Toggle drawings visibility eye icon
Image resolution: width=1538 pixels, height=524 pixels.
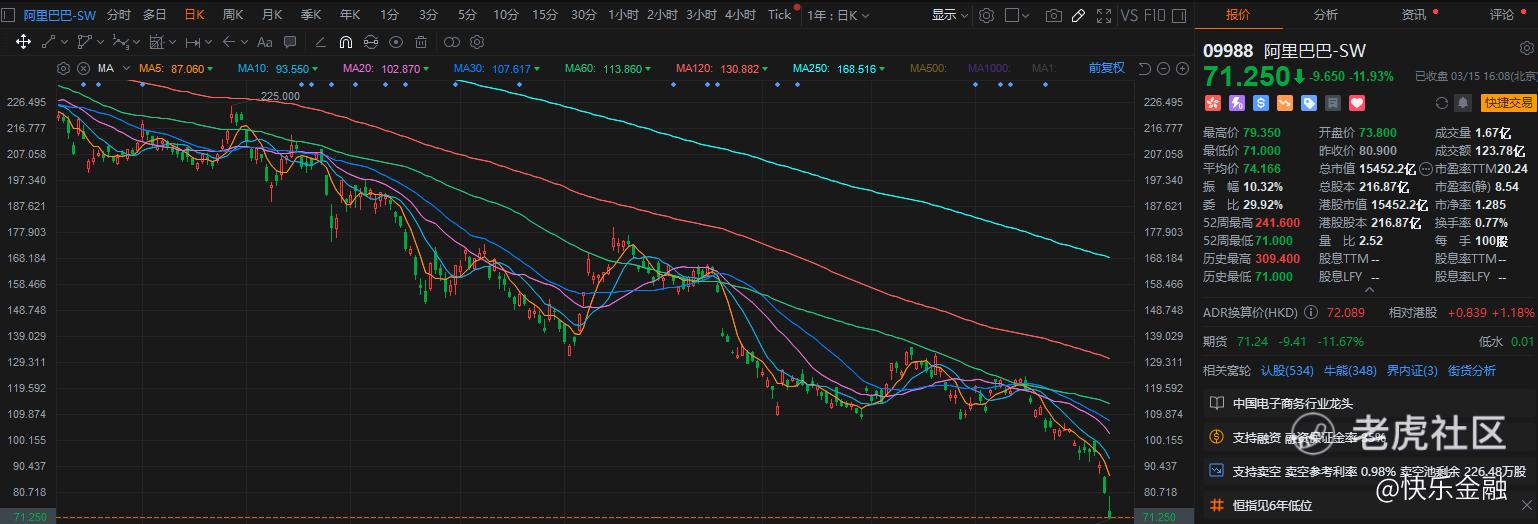(x=396, y=42)
